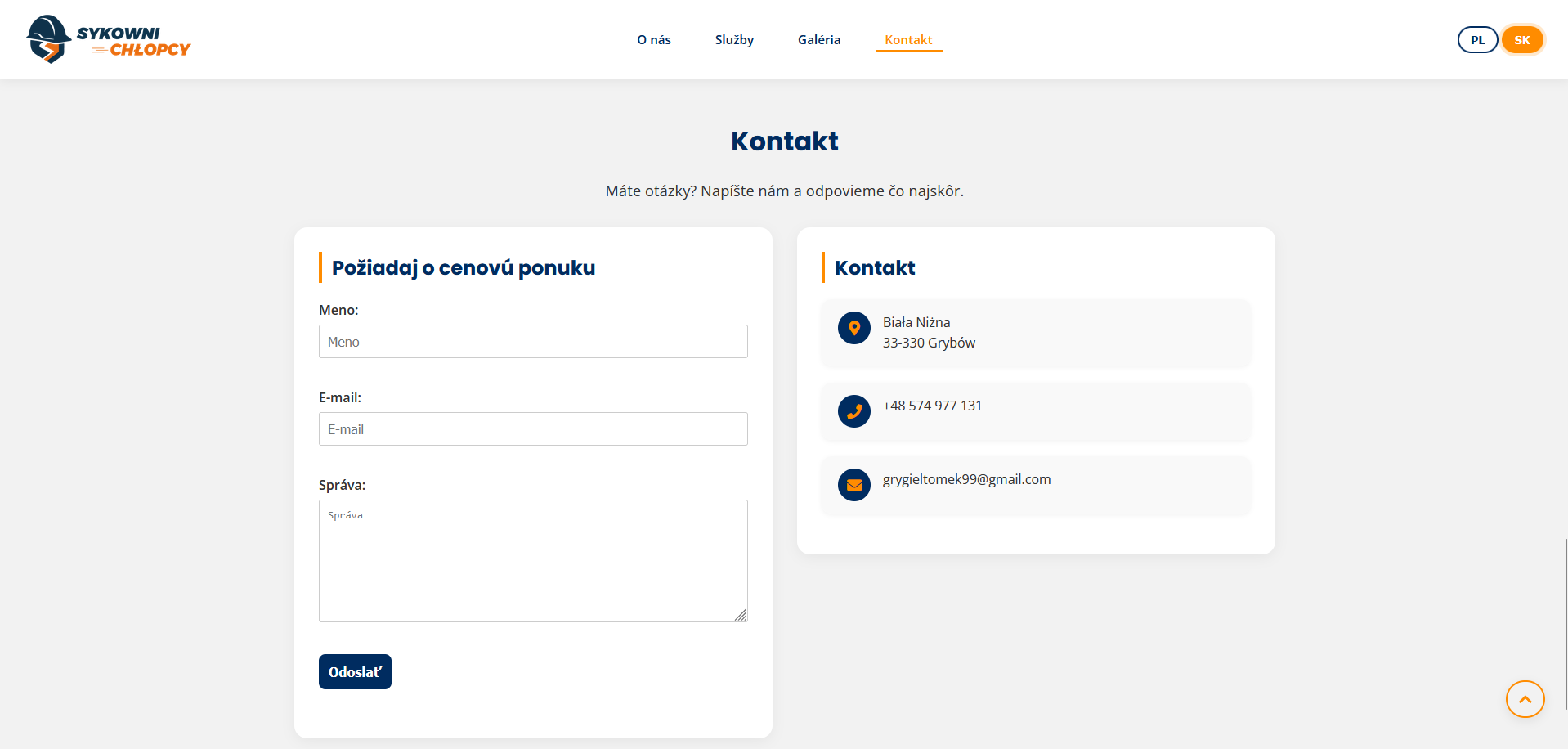Click the email address grygieltomek99@gmail.com
This screenshot has width=1568, height=749.
(966, 479)
